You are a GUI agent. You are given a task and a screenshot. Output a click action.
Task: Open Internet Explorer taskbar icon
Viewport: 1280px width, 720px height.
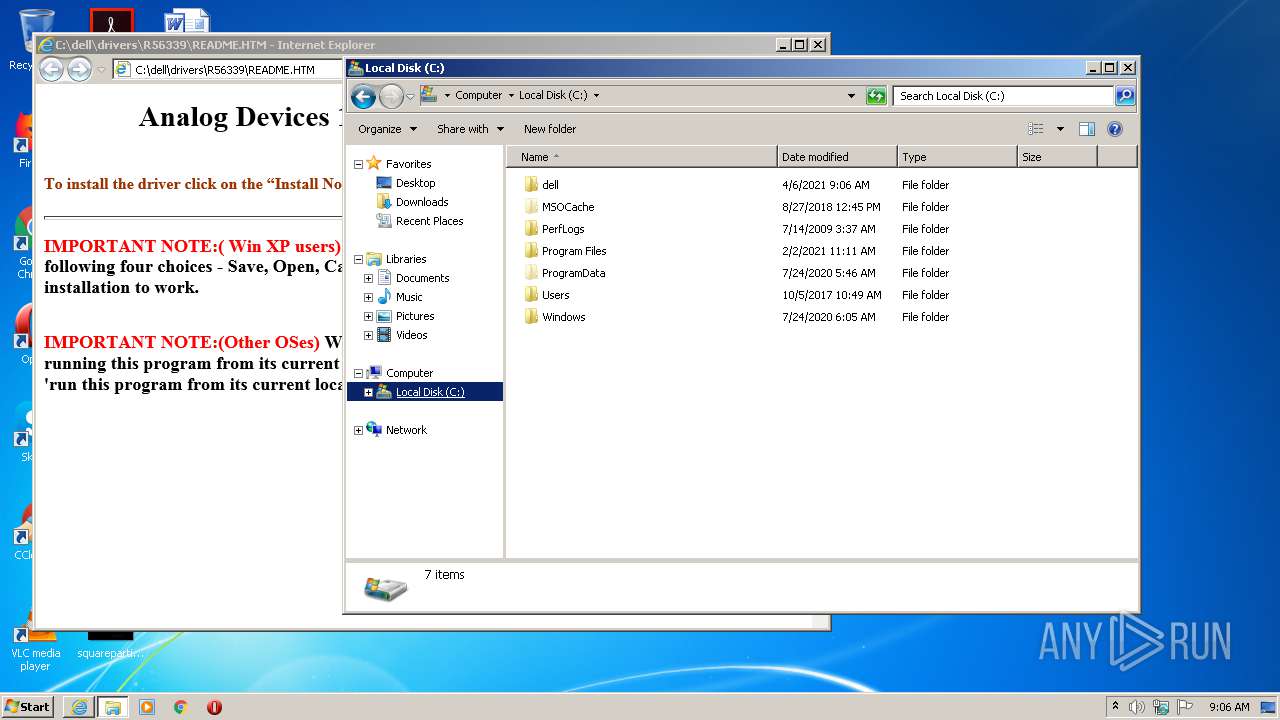(x=79, y=707)
